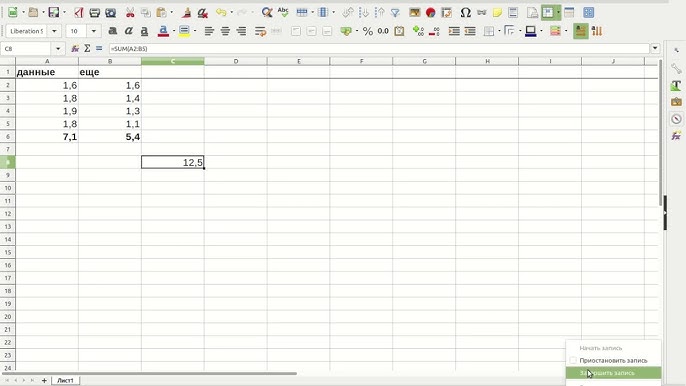The image size is (686, 386).
Task: Click the Paste clipboard icon
Action: click(161, 13)
